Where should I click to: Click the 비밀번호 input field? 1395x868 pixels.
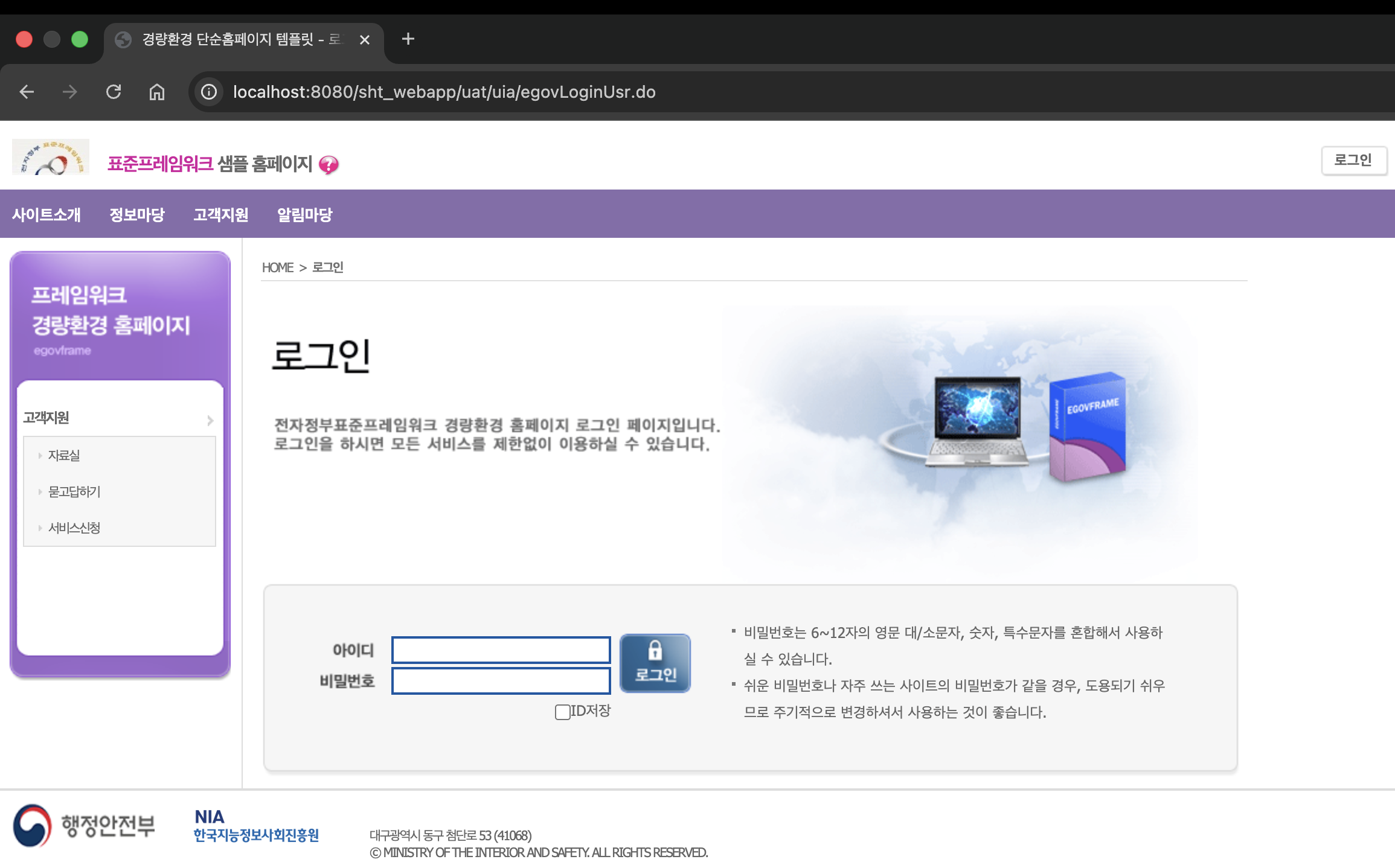501,681
